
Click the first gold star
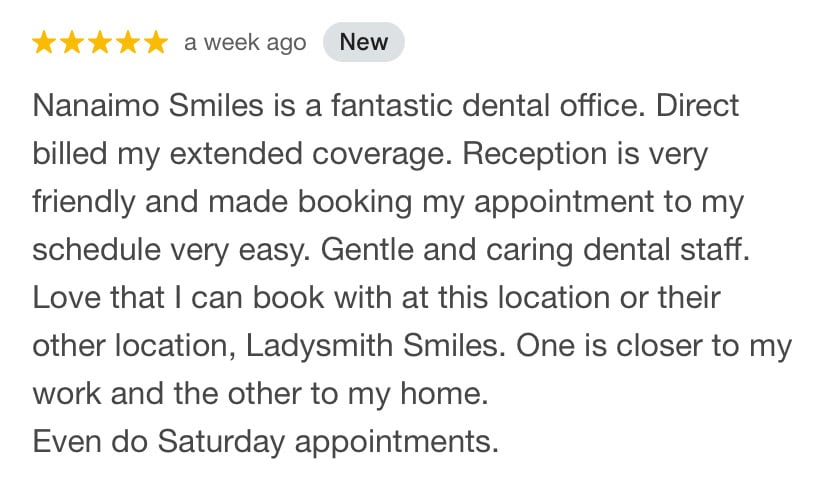(x=45, y=43)
